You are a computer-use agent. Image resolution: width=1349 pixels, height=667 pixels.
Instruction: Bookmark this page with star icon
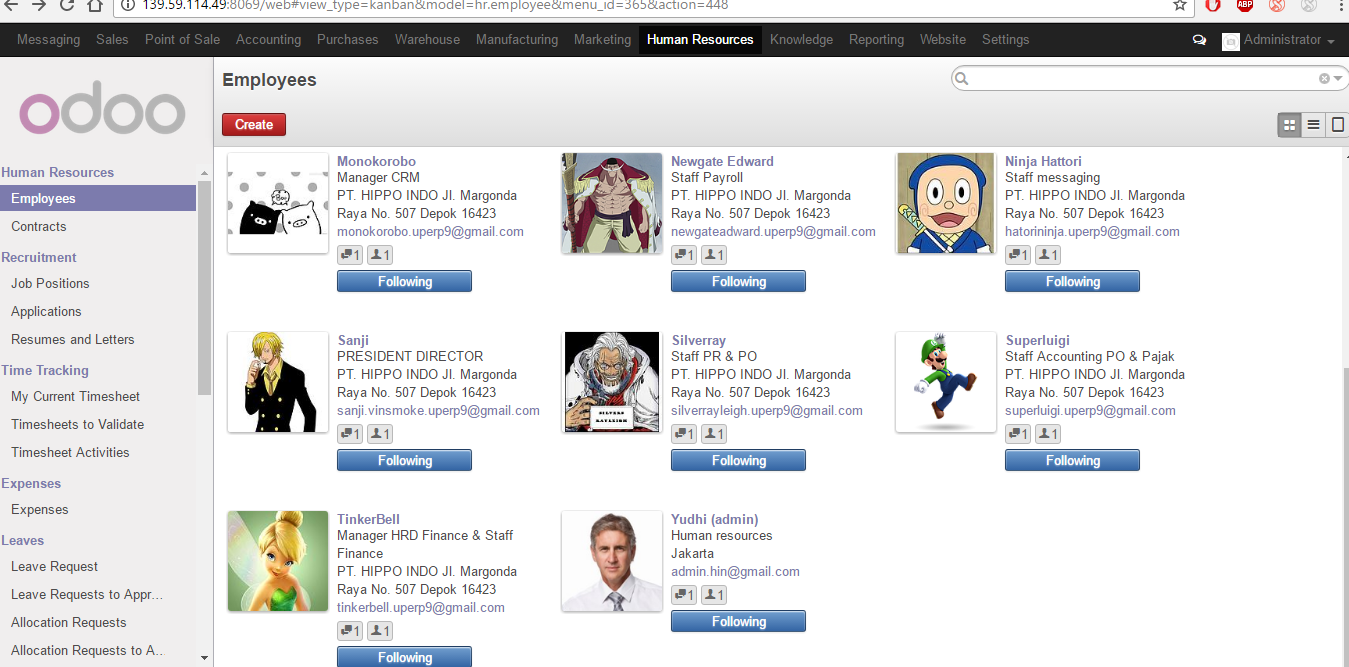tap(1180, 5)
